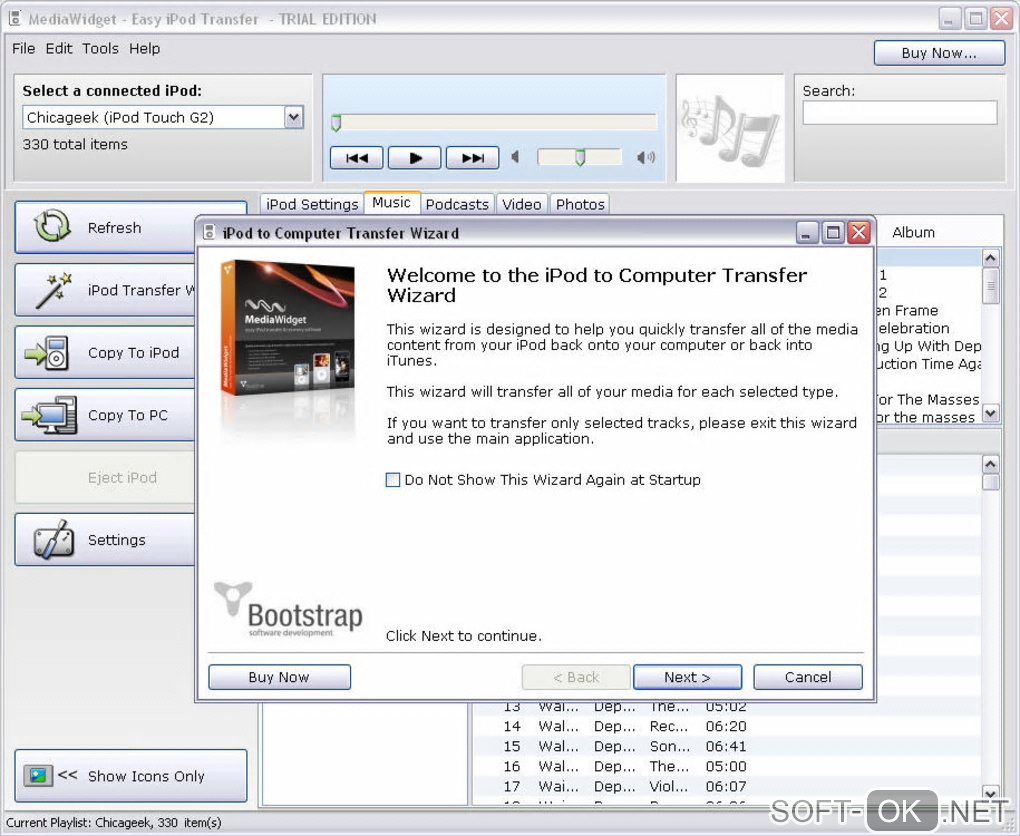Screen dimensions: 1020x836
Task: Minimize the MediaWidget main window
Action: [949, 19]
